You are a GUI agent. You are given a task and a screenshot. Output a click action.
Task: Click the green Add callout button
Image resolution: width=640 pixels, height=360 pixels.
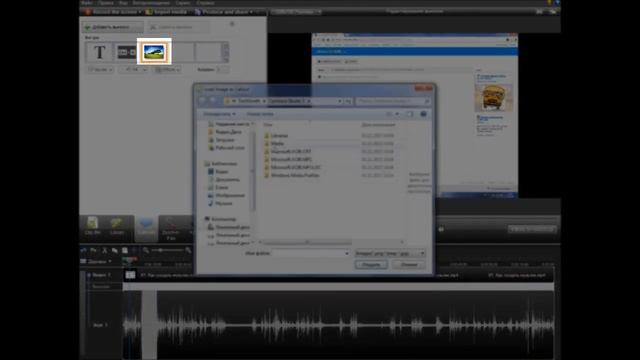pyautogui.click(x=113, y=27)
